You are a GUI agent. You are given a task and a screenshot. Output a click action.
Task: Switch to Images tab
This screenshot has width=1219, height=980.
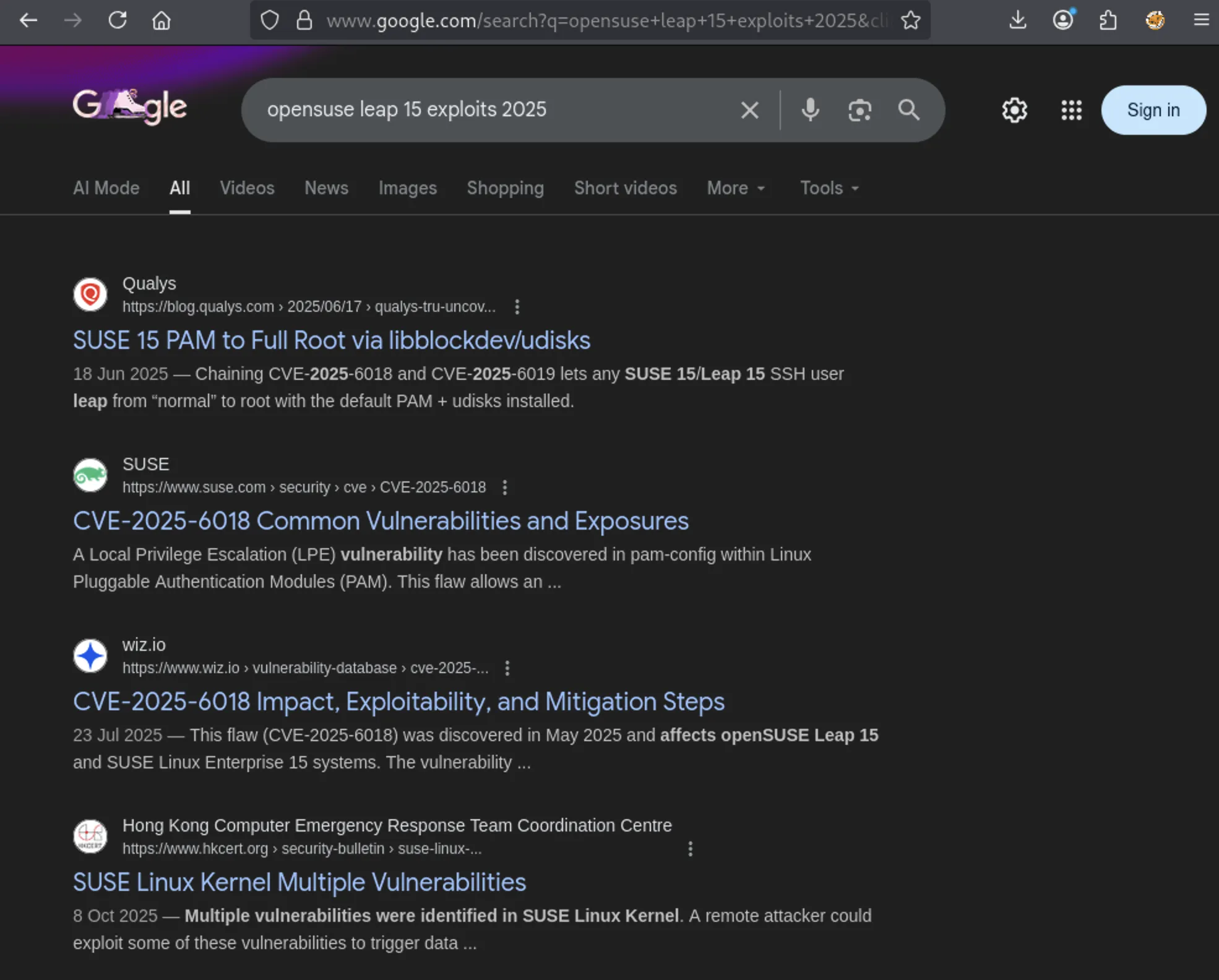(x=408, y=188)
